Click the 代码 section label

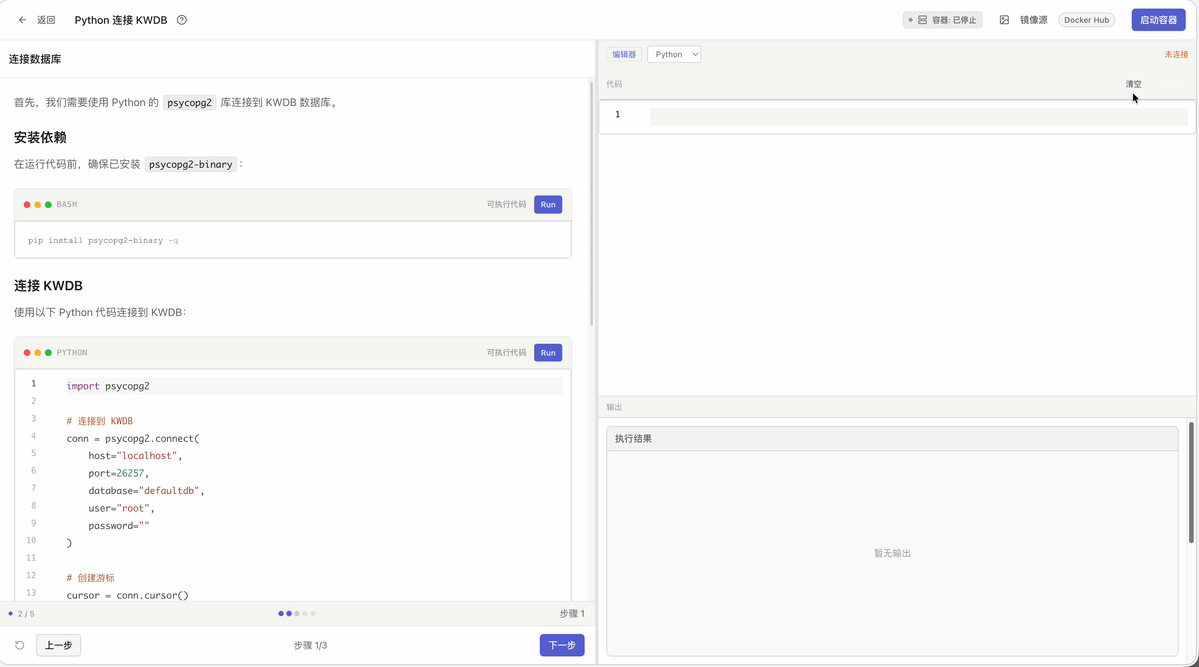point(614,84)
